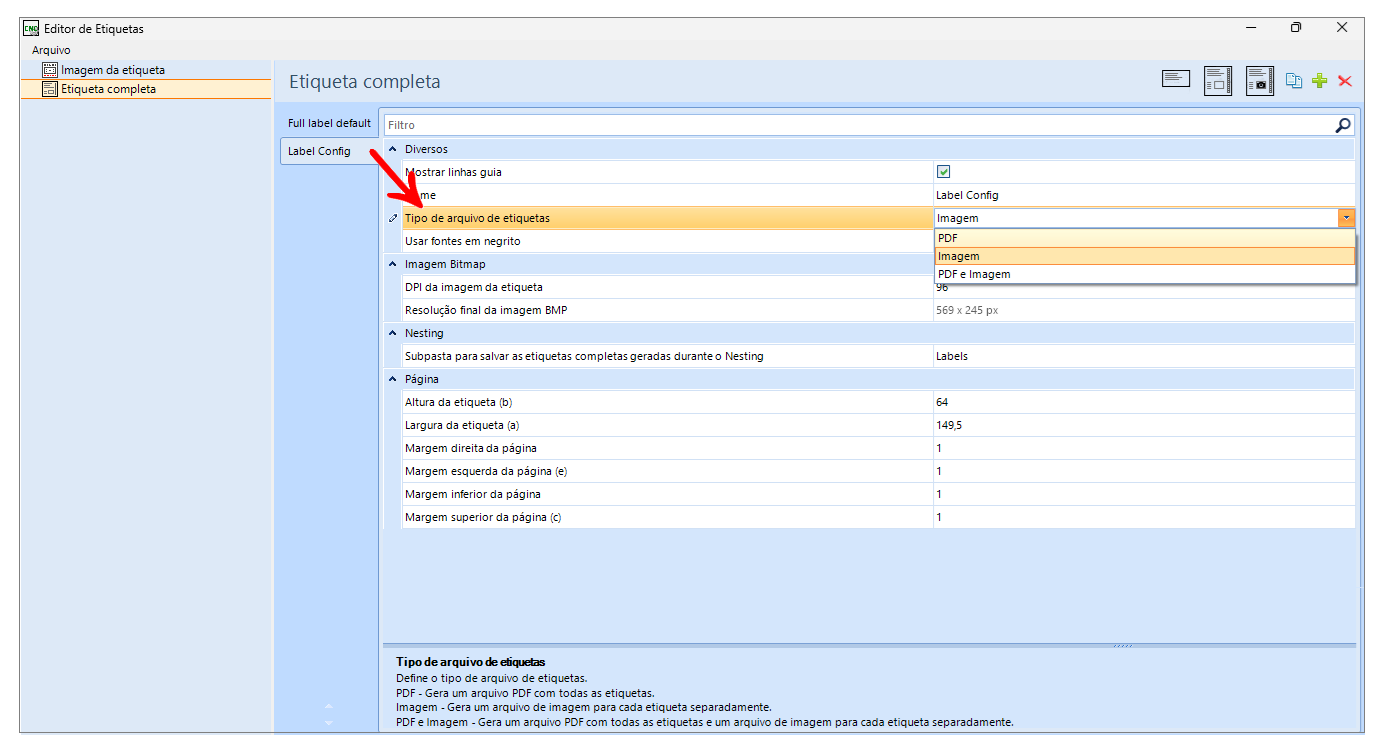The height and width of the screenshot is (744, 1384).
Task: Click the Largura da etiqueta value 149,5
Action: coord(949,425)
